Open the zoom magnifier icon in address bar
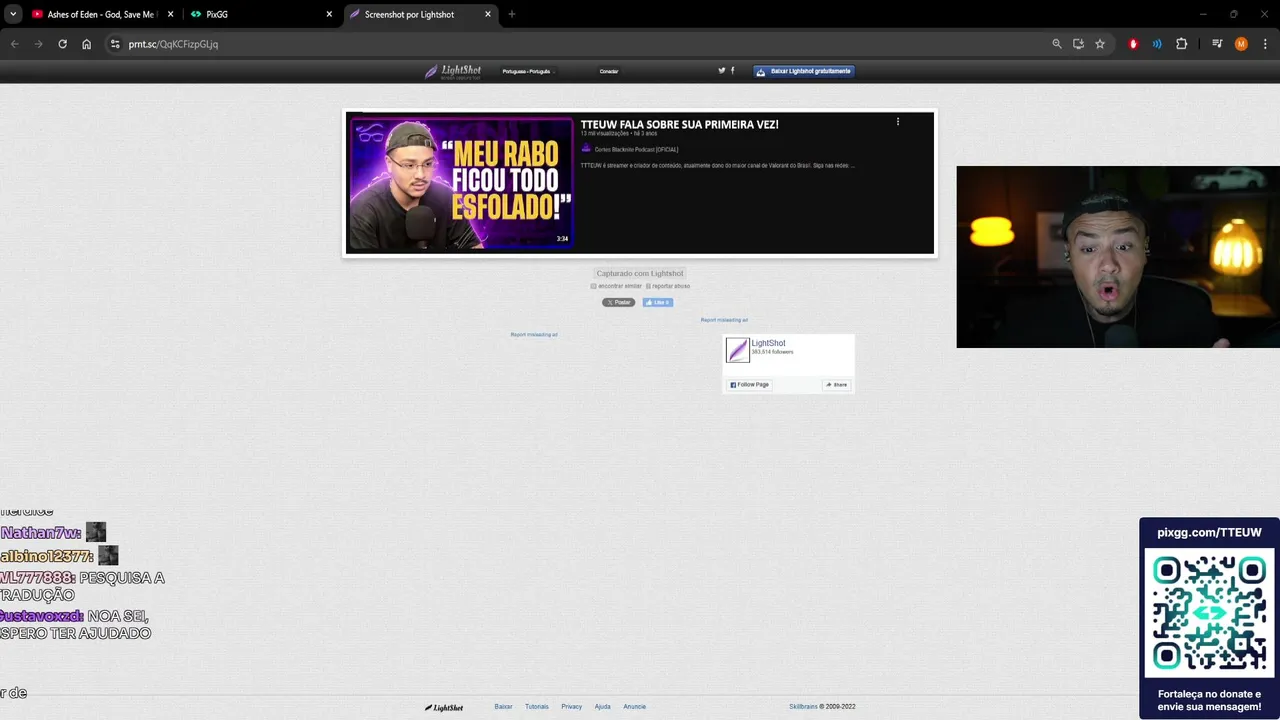The height and width of the screenshot is (720, 1280). (1057, 44)
